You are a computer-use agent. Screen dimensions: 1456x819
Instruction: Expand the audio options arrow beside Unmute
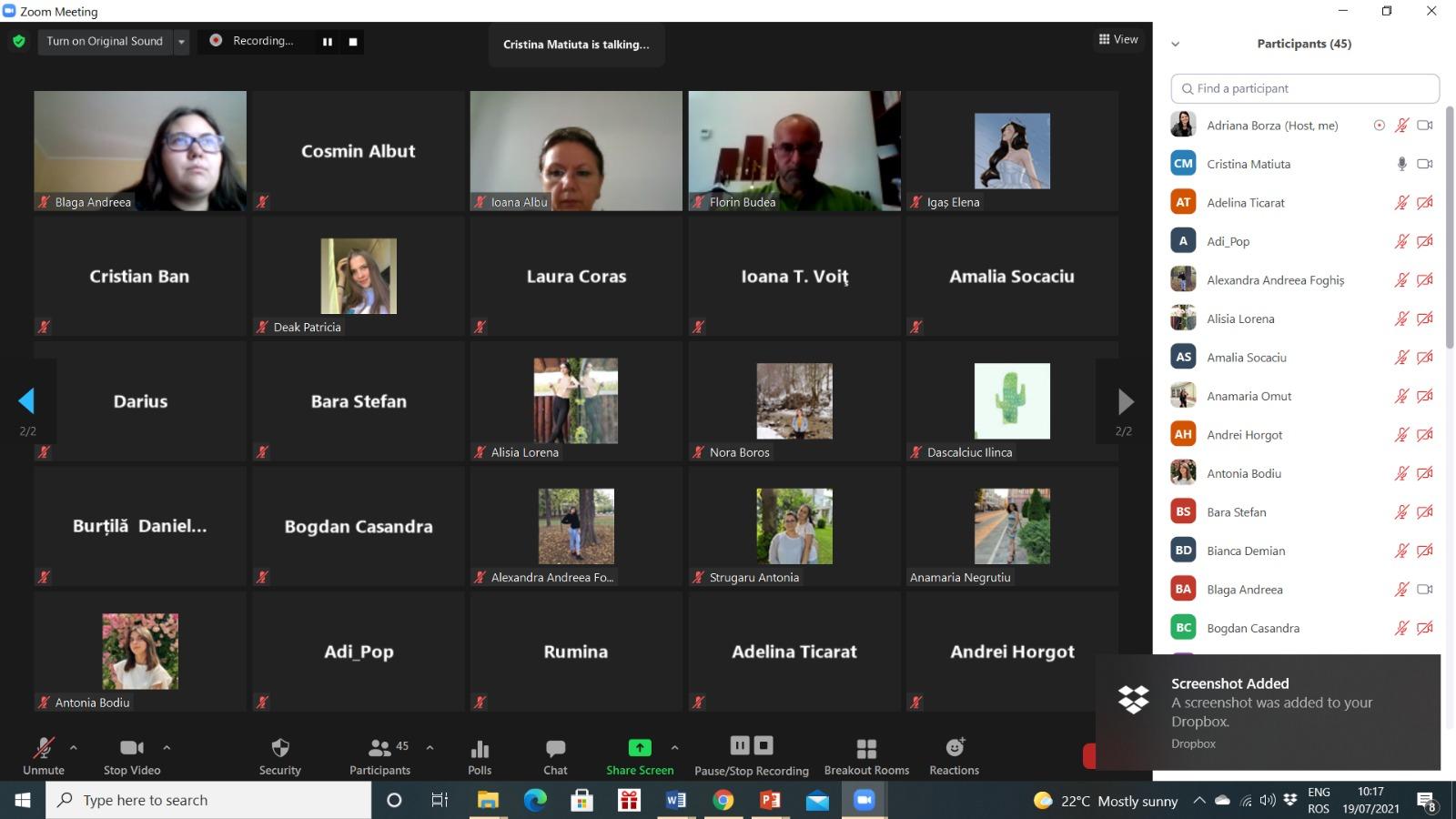[x=74, y=747]
